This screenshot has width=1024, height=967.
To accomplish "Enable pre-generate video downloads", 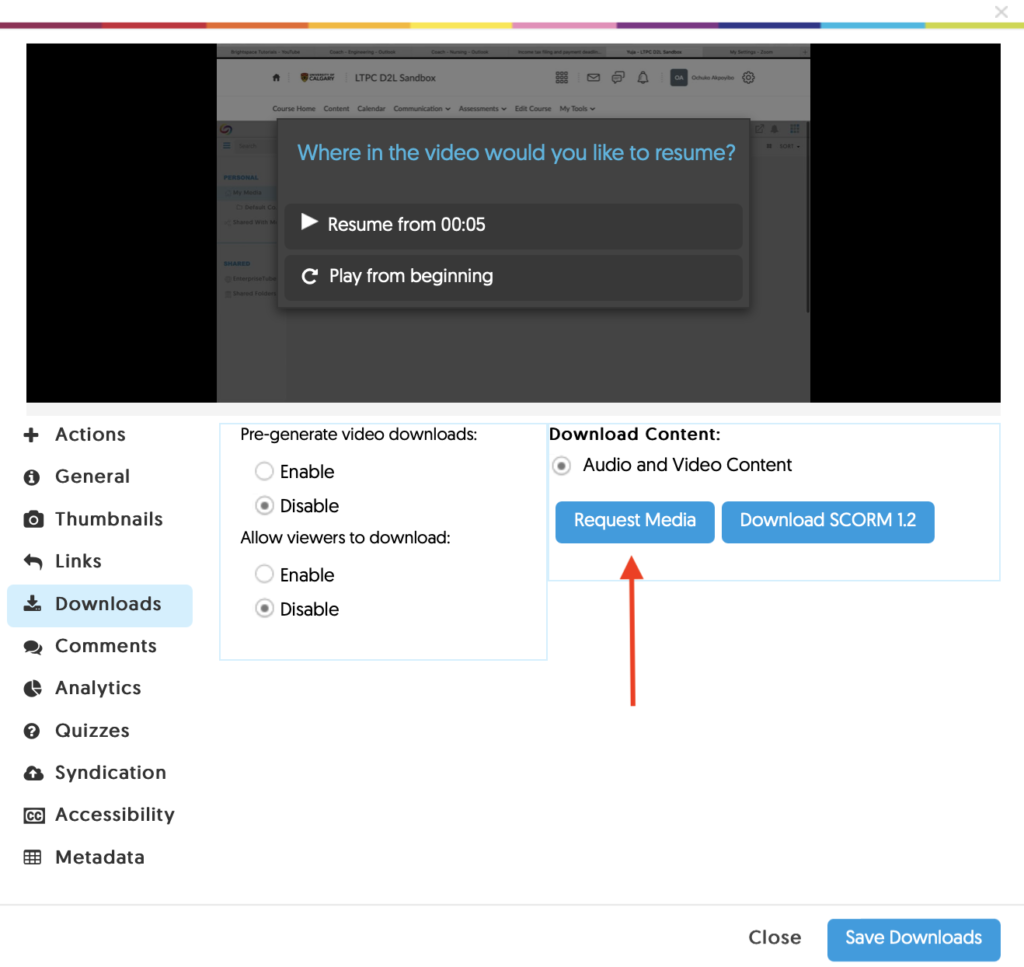I will pos(264,471).
